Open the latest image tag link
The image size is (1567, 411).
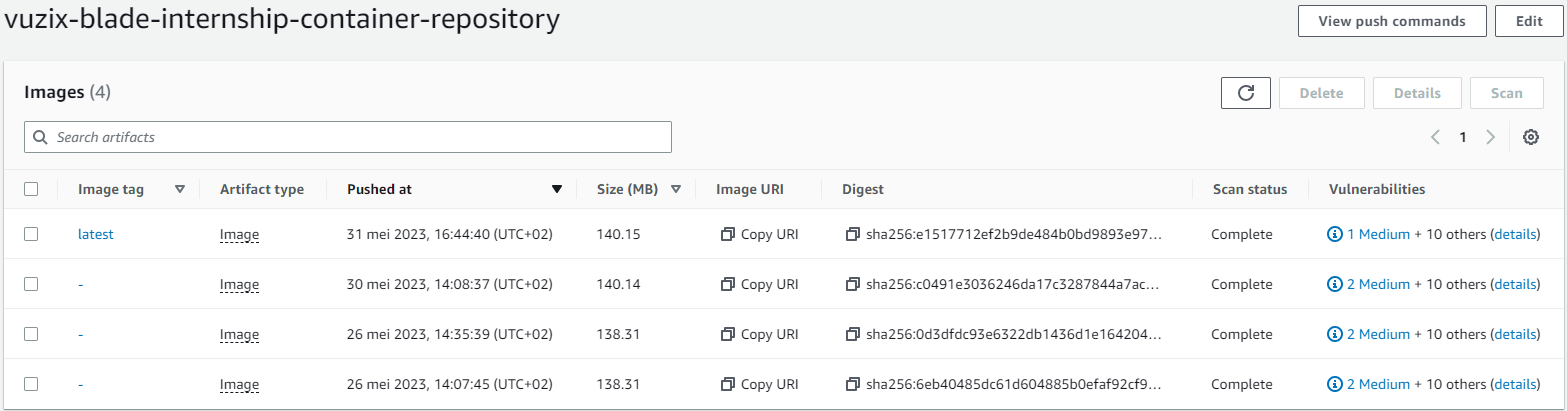pyautogui.click(x=96, y=234)
